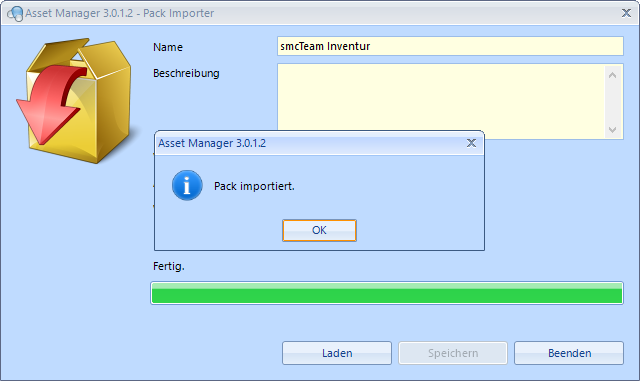This screenshot has height=381, width=640.
Task: Close the Asset Manager message dialog
Action: 471,143
